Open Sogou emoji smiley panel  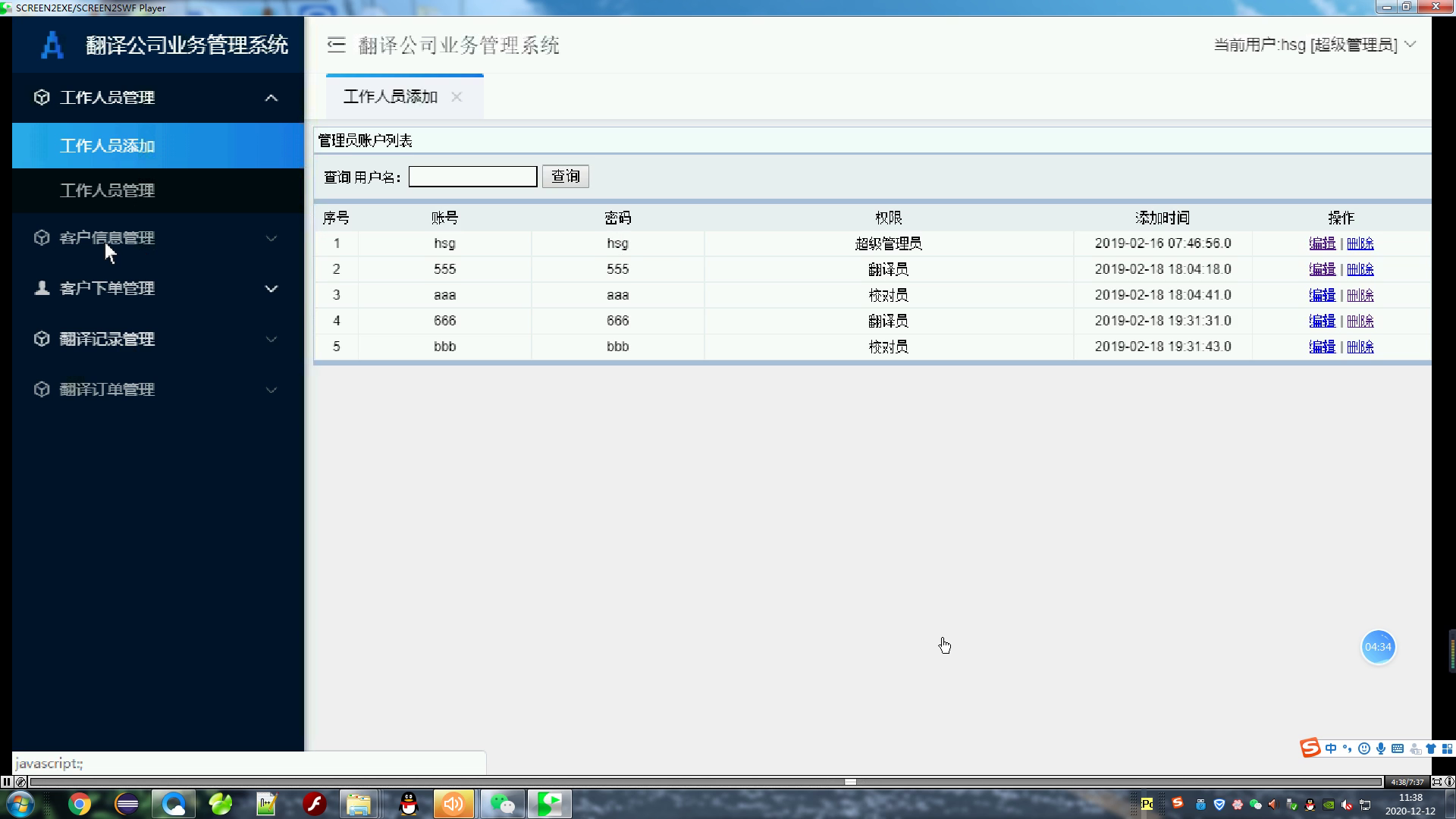tap(1364, 748)
